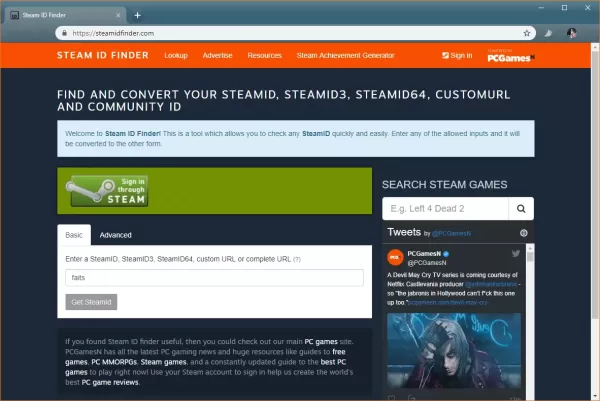600x401 pixels.
Task: Click the STEAM ID FINDER site logo
Action: (x=103, y=55)
